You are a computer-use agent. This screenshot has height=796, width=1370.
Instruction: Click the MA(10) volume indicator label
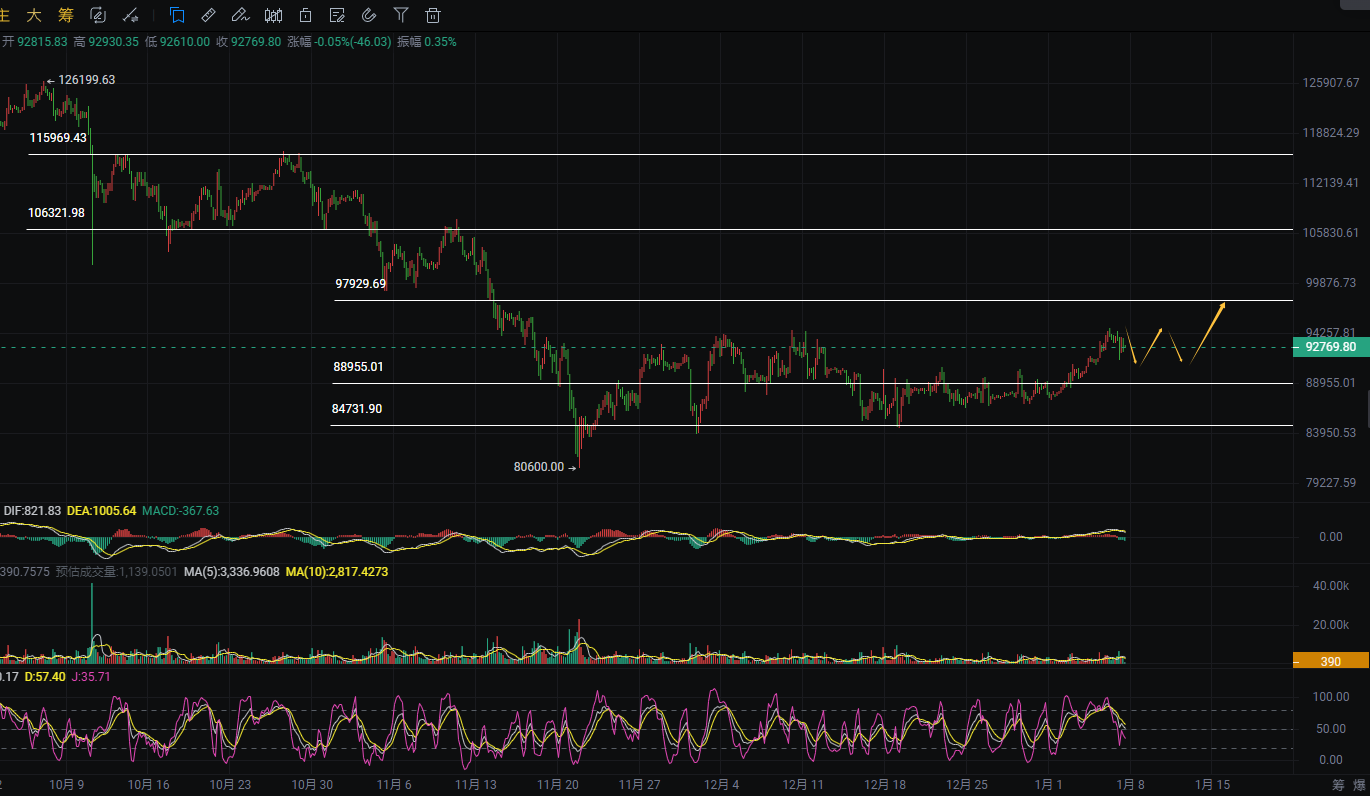[x=337, y=572]
